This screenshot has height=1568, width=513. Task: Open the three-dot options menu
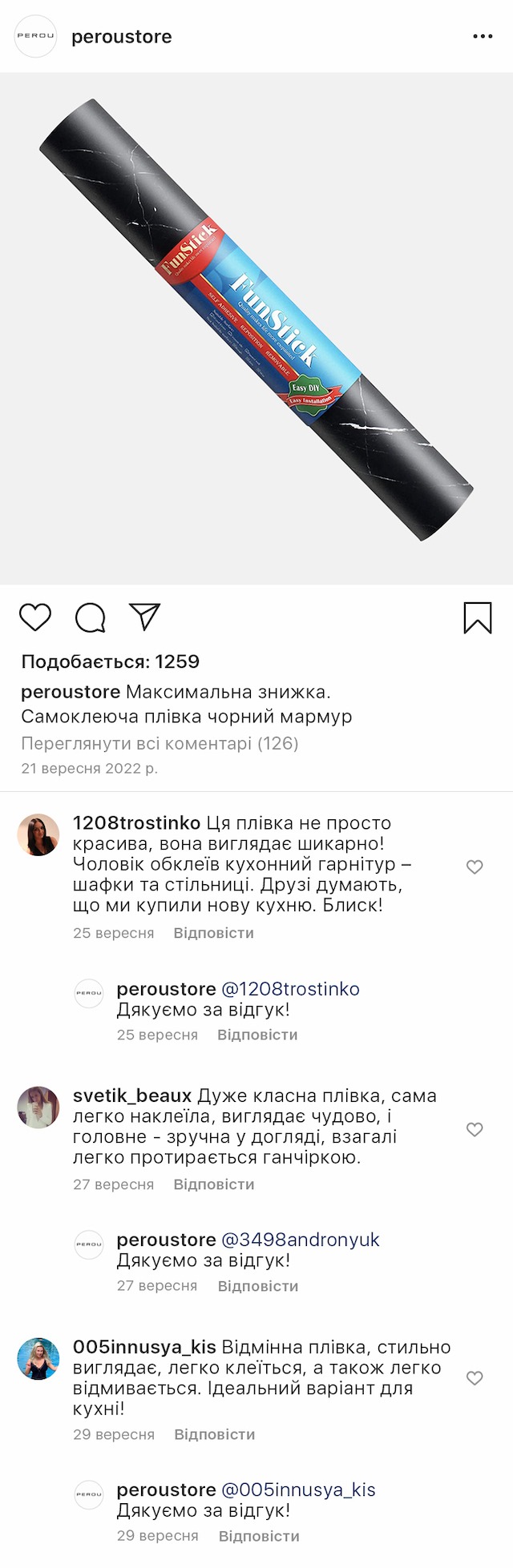[483, 37]
